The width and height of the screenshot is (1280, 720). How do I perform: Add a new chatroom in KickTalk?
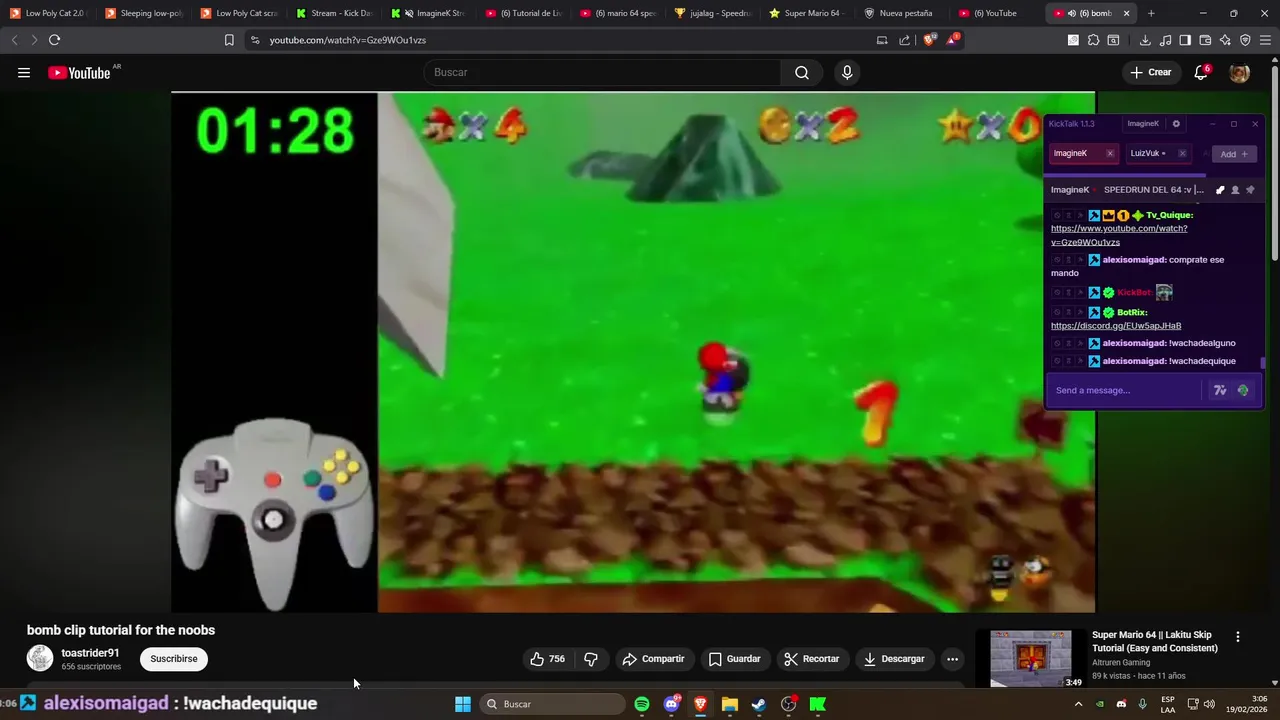(1234, 154)
